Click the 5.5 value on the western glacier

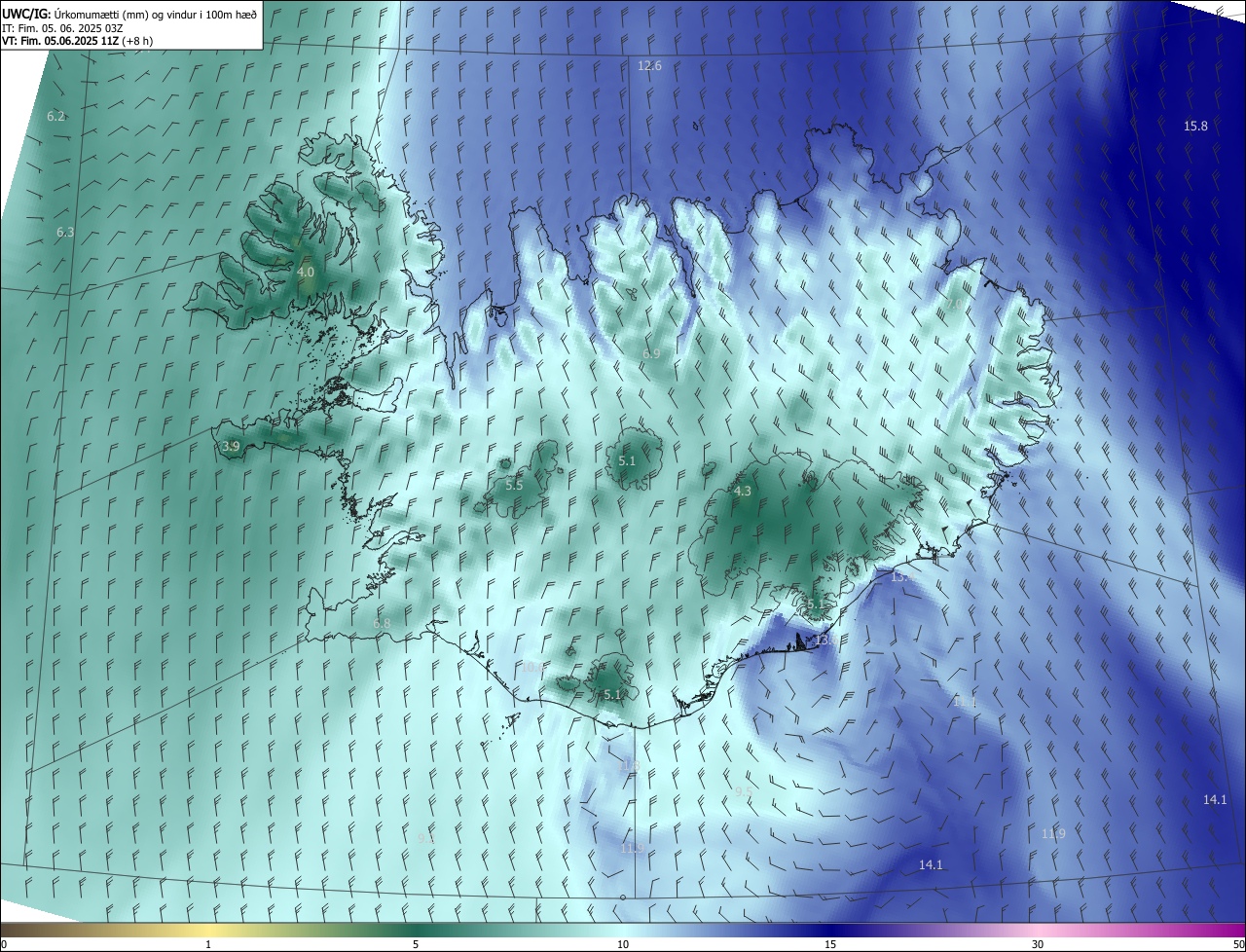click(x=514, y=485)
